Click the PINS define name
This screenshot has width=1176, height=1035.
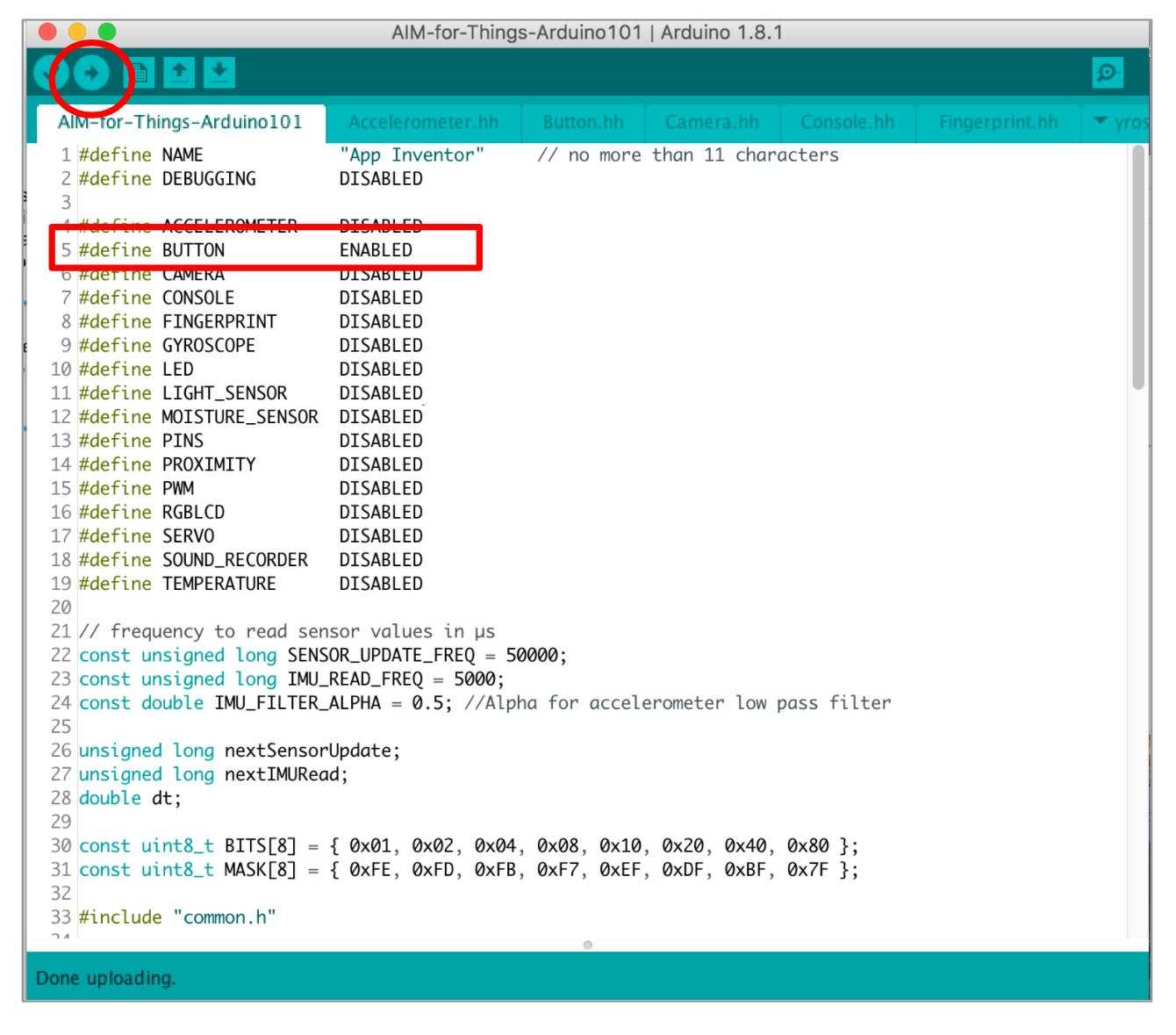point(183,441)
